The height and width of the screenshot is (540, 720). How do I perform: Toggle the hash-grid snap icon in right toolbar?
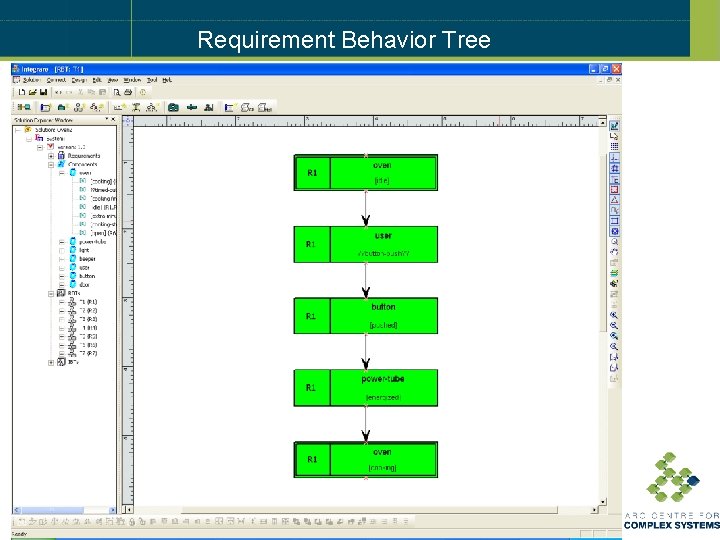coord(614,169)
